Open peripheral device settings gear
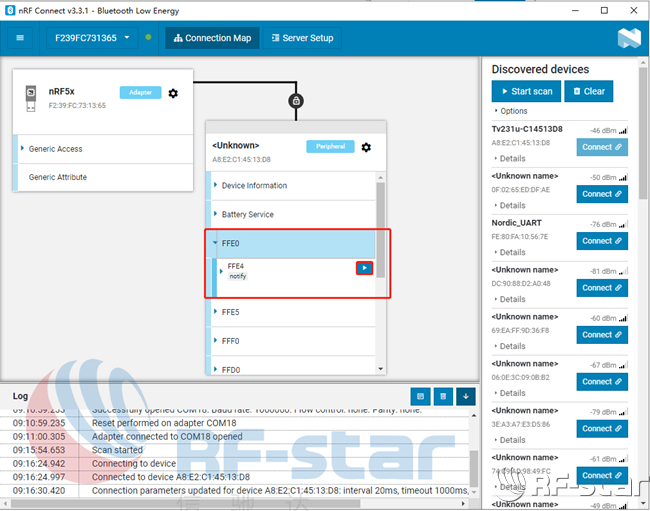Screen dimensions: 650x511 pyautogui.click(x=366, y=147)
